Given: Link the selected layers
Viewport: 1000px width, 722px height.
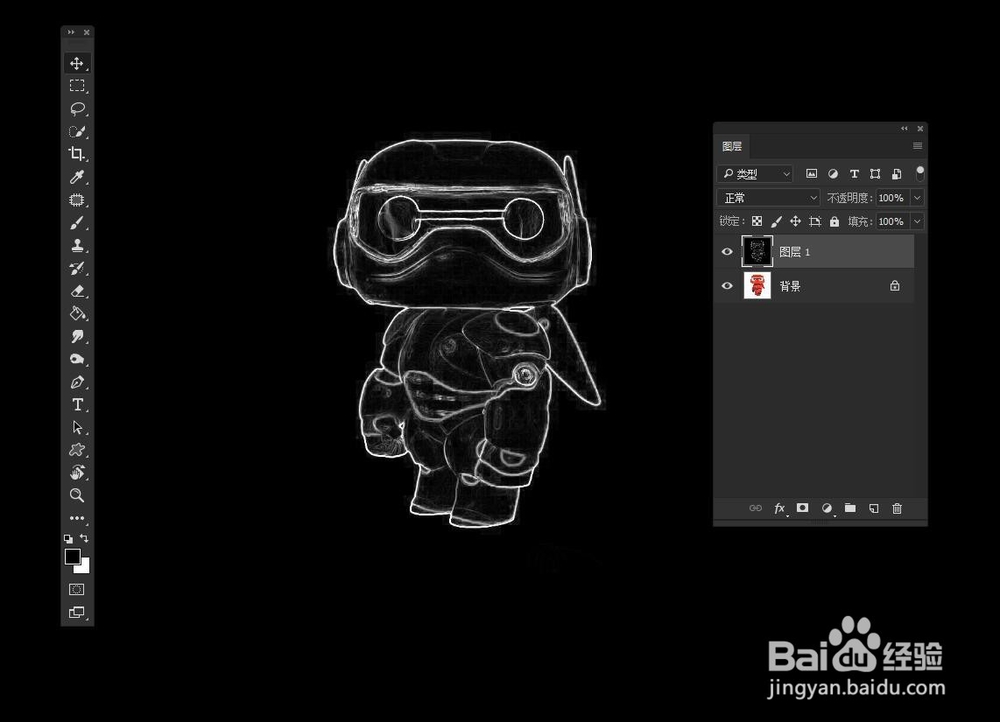Looking at the screenshot, I should click(755, 508).
